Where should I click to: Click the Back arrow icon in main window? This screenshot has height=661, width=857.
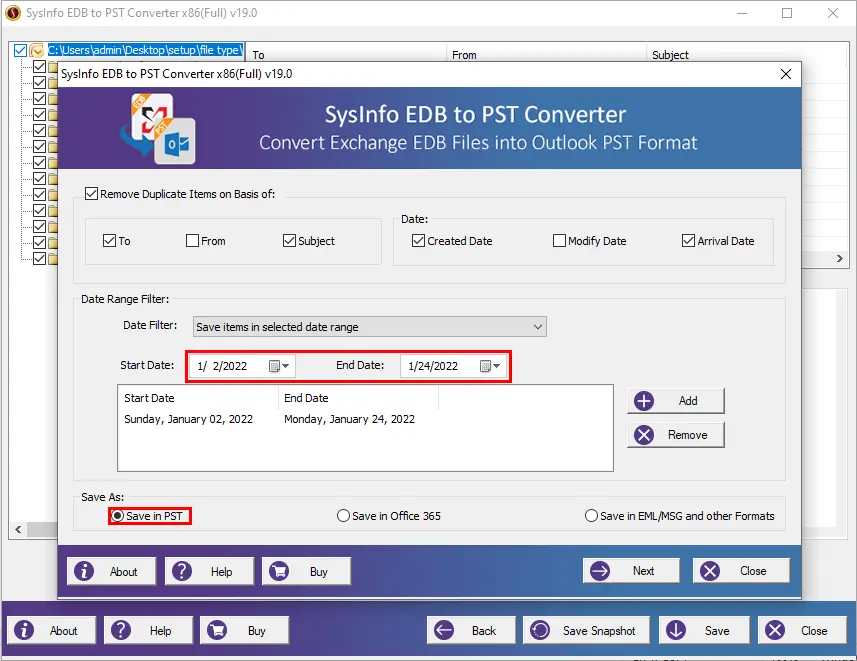(x=444, y=630)
